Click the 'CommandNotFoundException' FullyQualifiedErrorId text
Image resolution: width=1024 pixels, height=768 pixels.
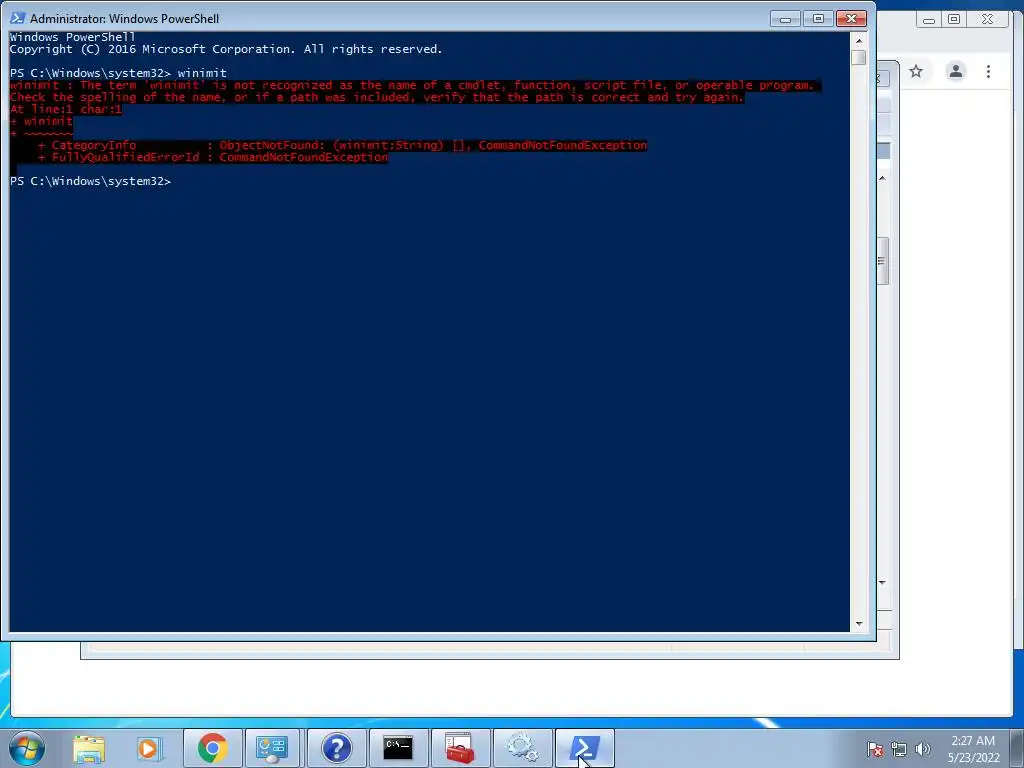[304, 157]
